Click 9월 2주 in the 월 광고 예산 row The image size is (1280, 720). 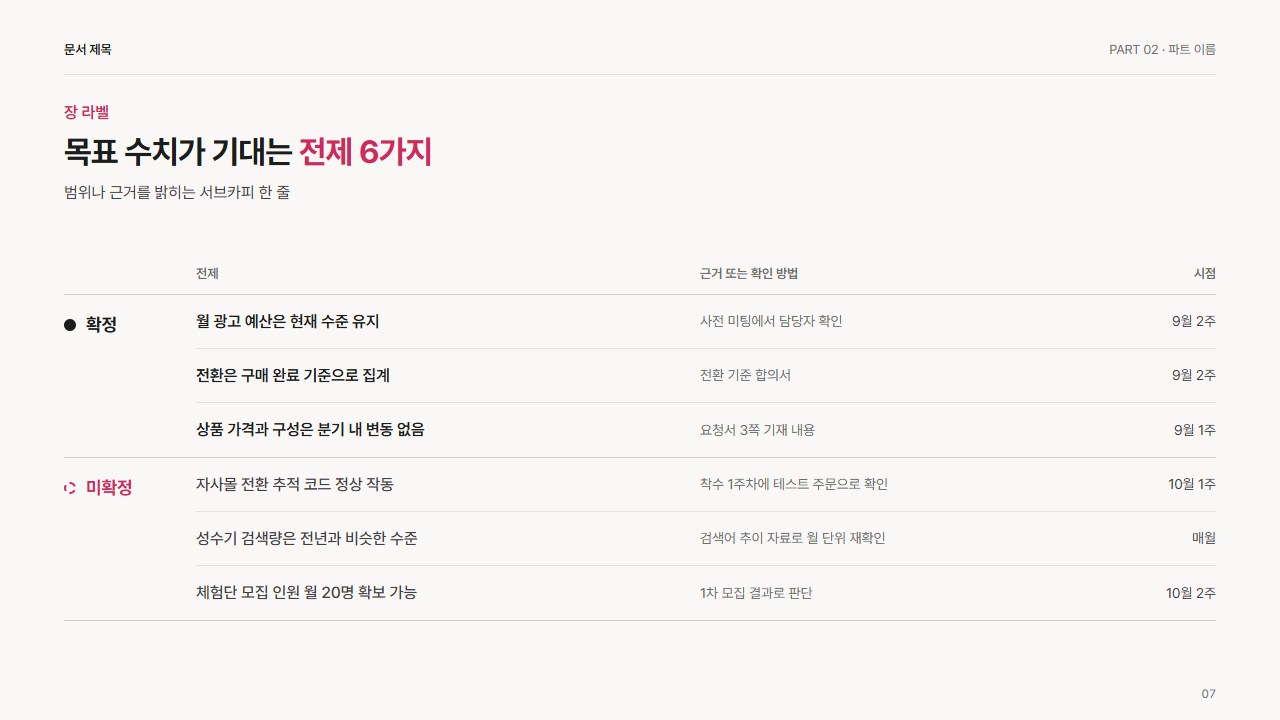pos(1194,321)
